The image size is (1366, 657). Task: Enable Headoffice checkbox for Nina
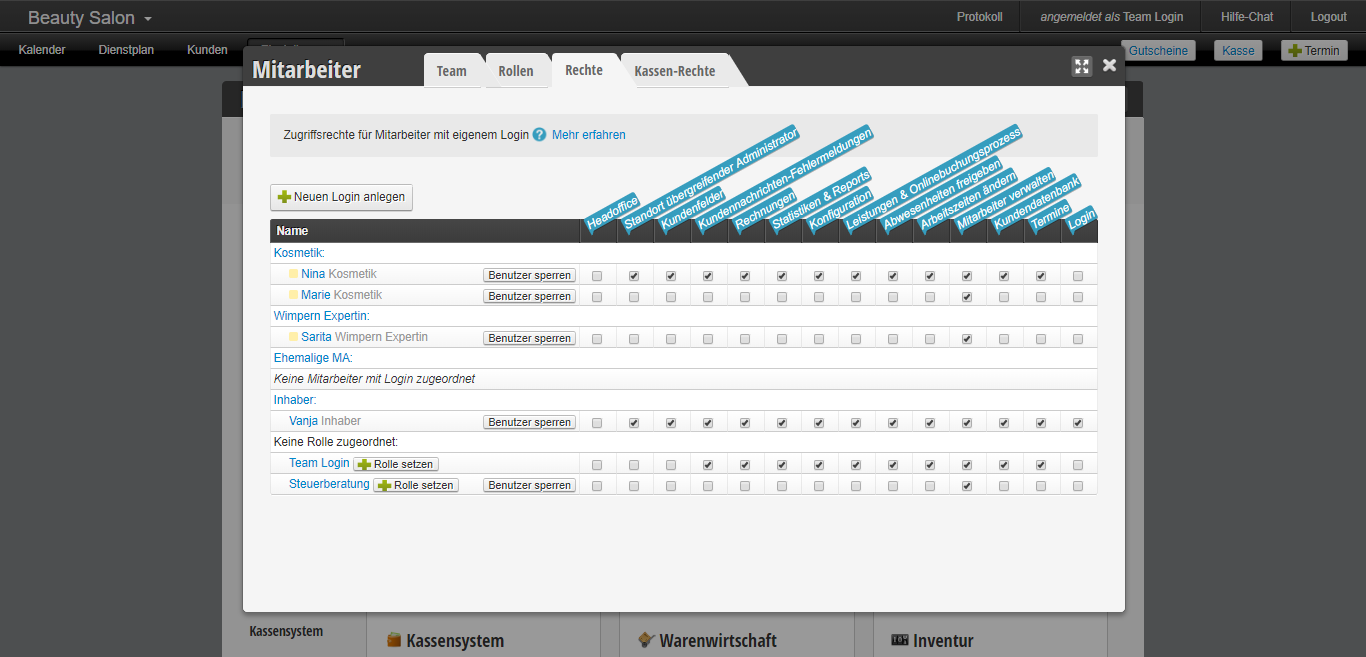(x=597, y=276)
